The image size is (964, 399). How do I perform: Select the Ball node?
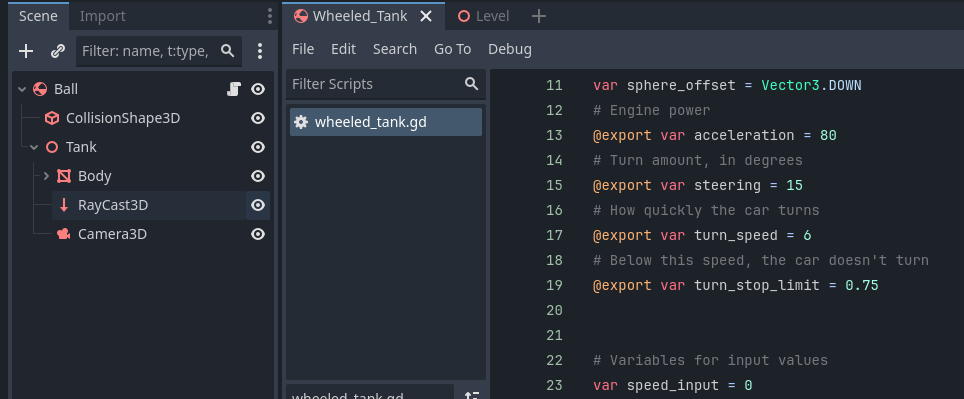(66, 89)
